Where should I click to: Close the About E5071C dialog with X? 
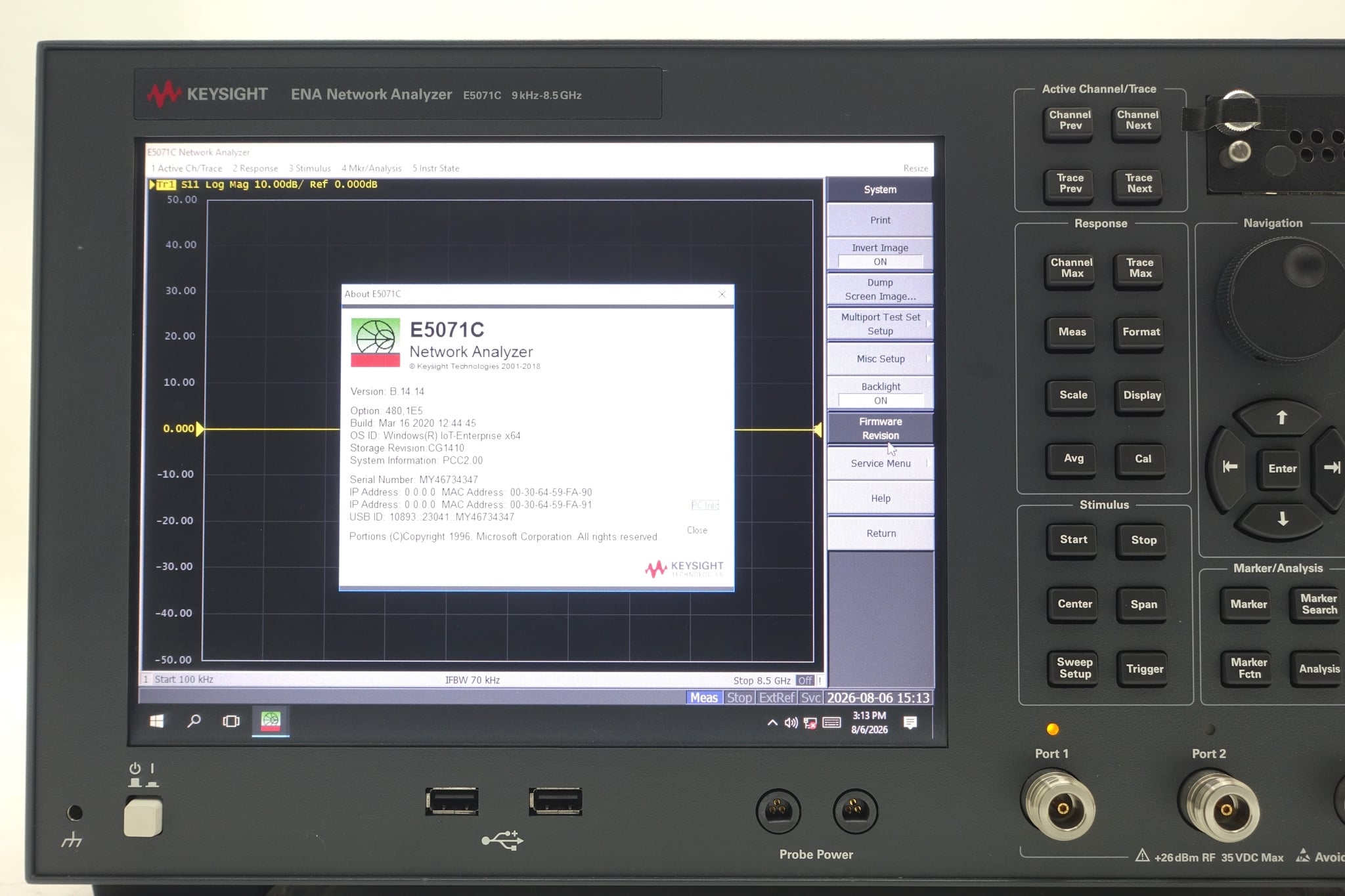(722, 294)
